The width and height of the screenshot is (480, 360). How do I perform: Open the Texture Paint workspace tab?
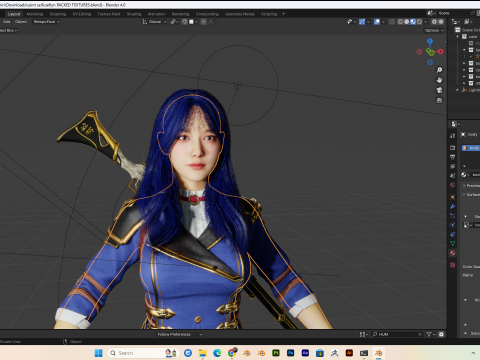[109, 14]
